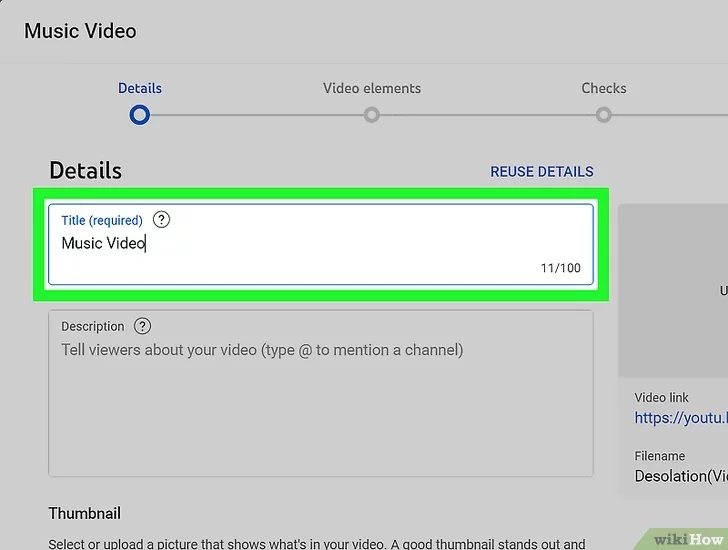Click the wikiHow watermark logo

688,538
